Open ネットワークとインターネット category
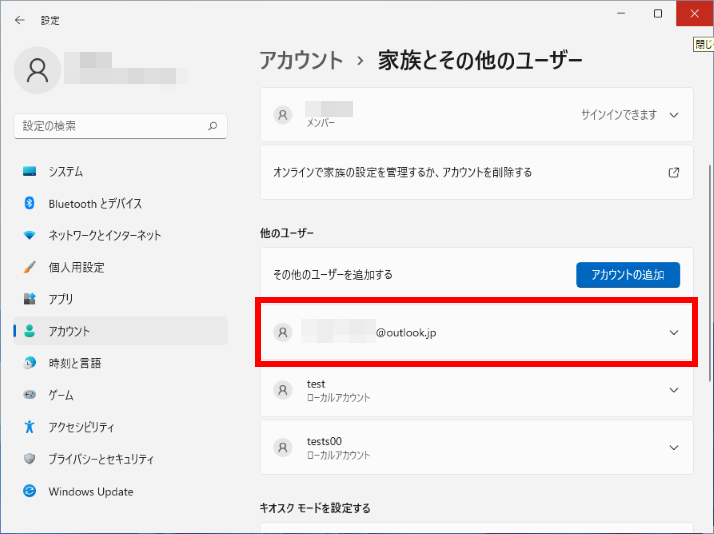The width and height of the screenshot is (714, 534). click(x=121, y=235)
